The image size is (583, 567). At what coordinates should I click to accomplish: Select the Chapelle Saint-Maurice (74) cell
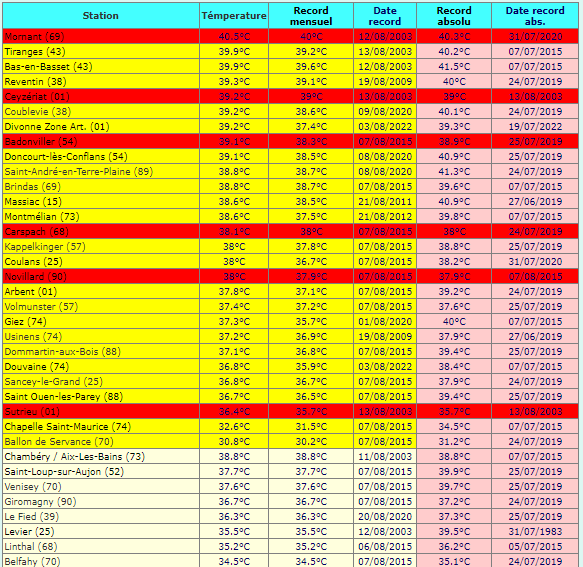pyautogui.click(x=101, y=426)
